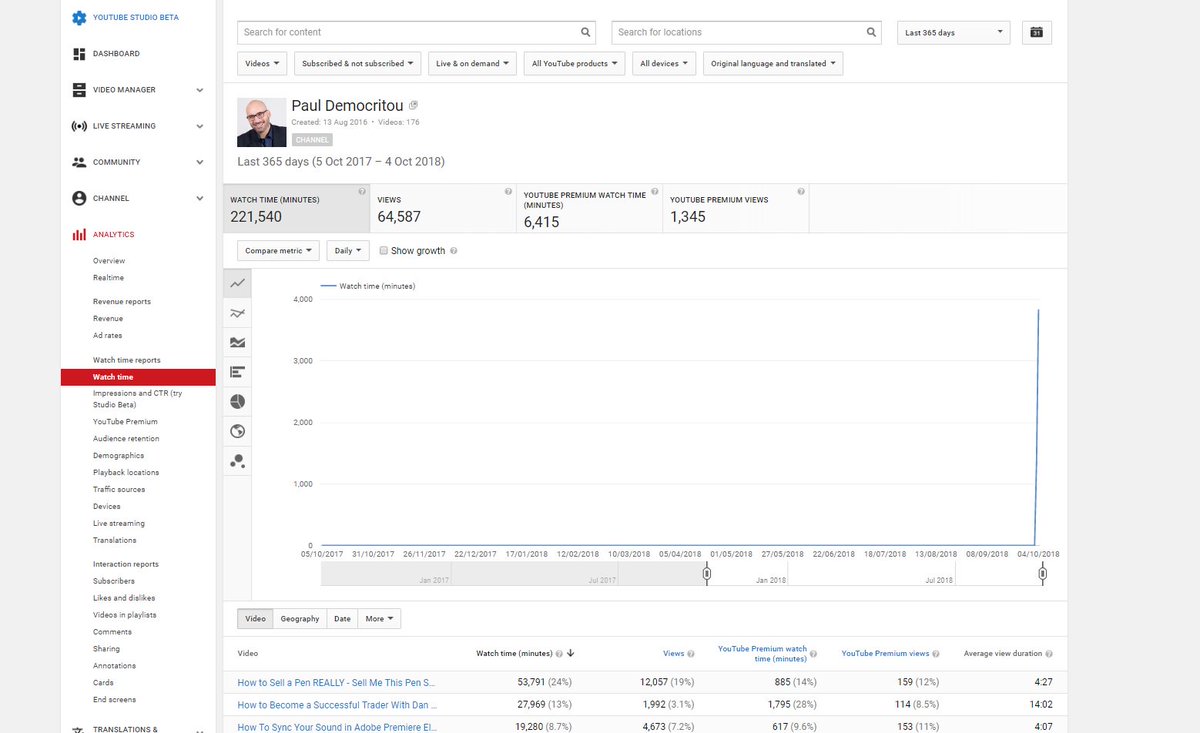
Task: Open the Subscribers report in the sidebar
Action: 114,581
